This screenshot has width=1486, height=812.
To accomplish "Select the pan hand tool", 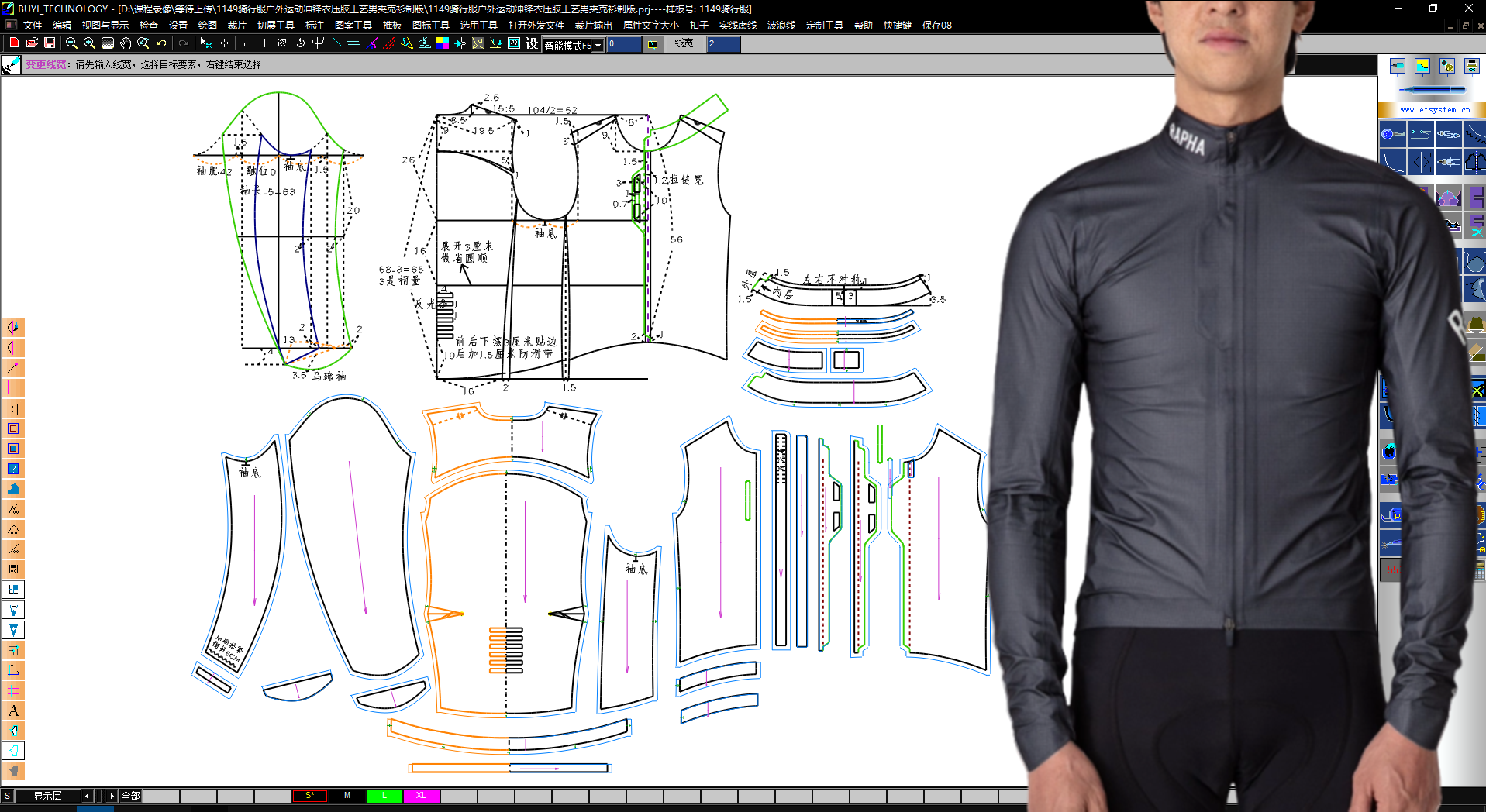I will point(125,43).
